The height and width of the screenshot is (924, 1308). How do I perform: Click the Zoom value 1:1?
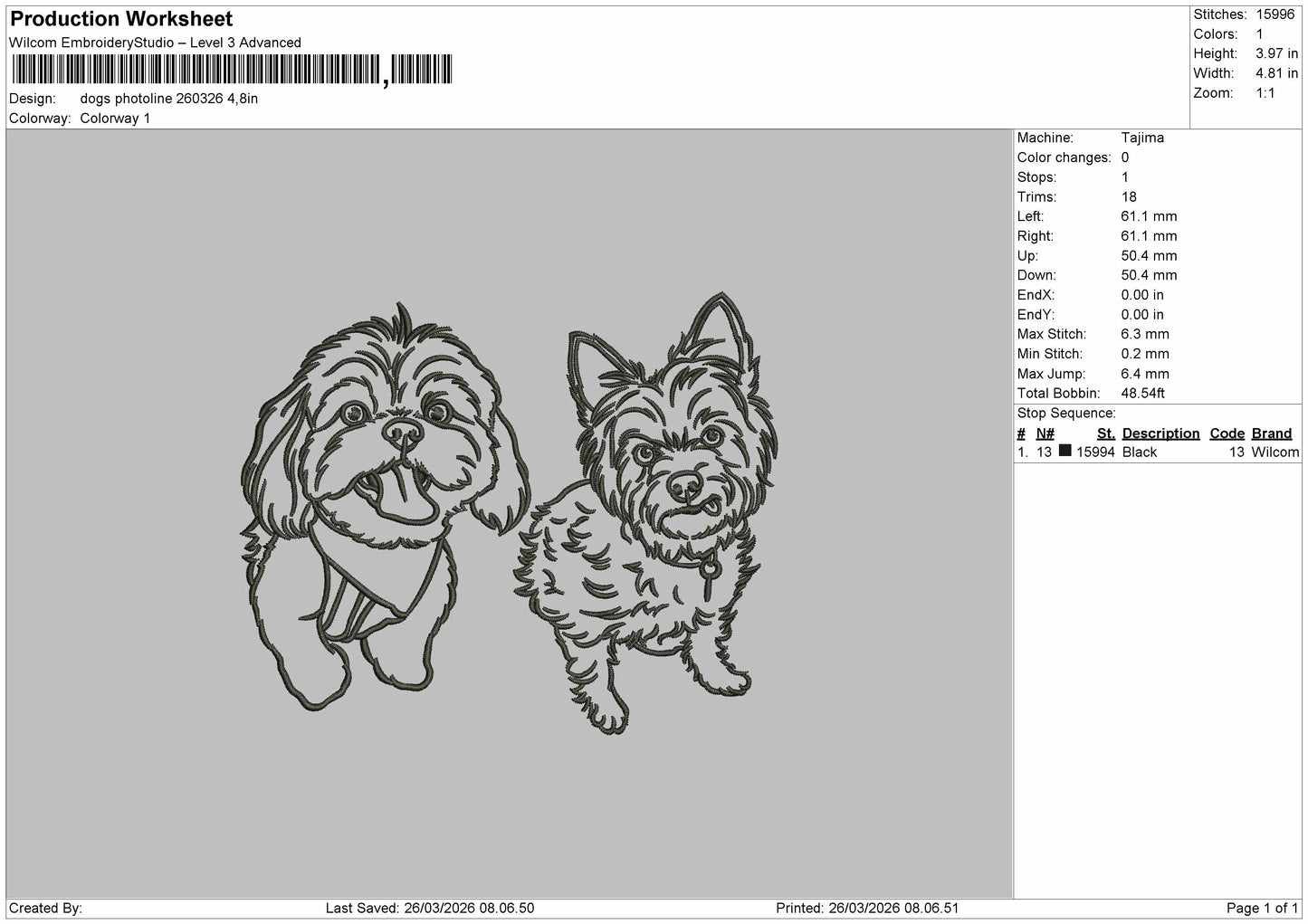click(1265, 93)
